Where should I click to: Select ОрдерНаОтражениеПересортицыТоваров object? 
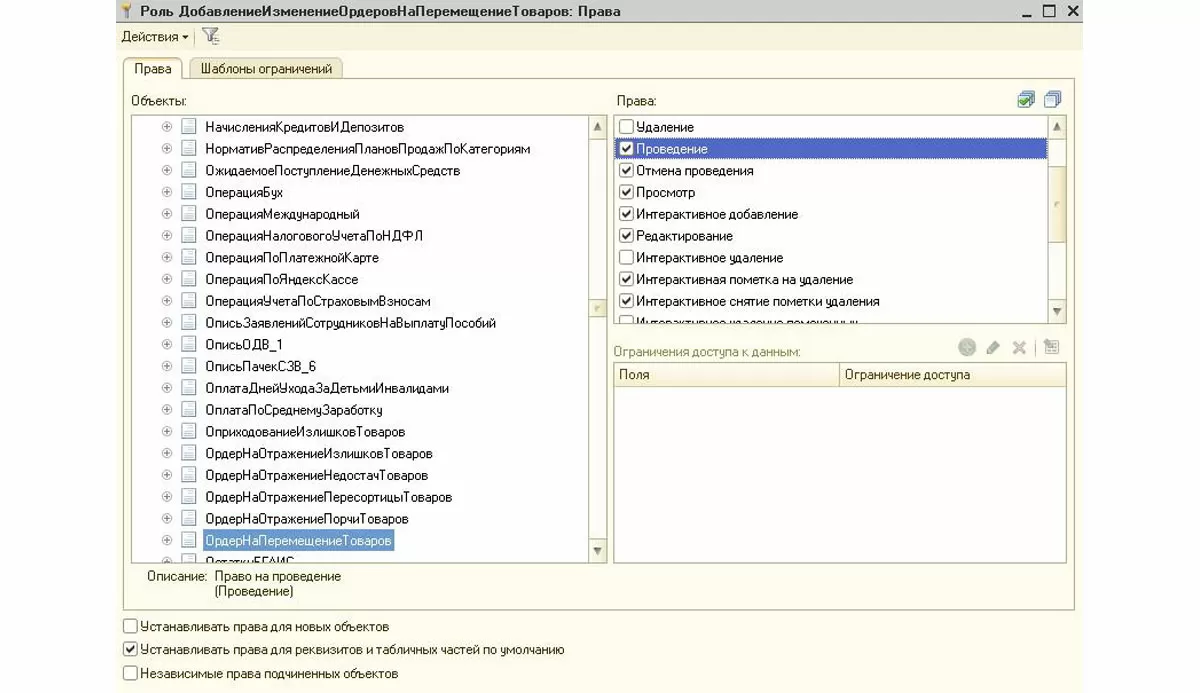[x=329, y=497]
